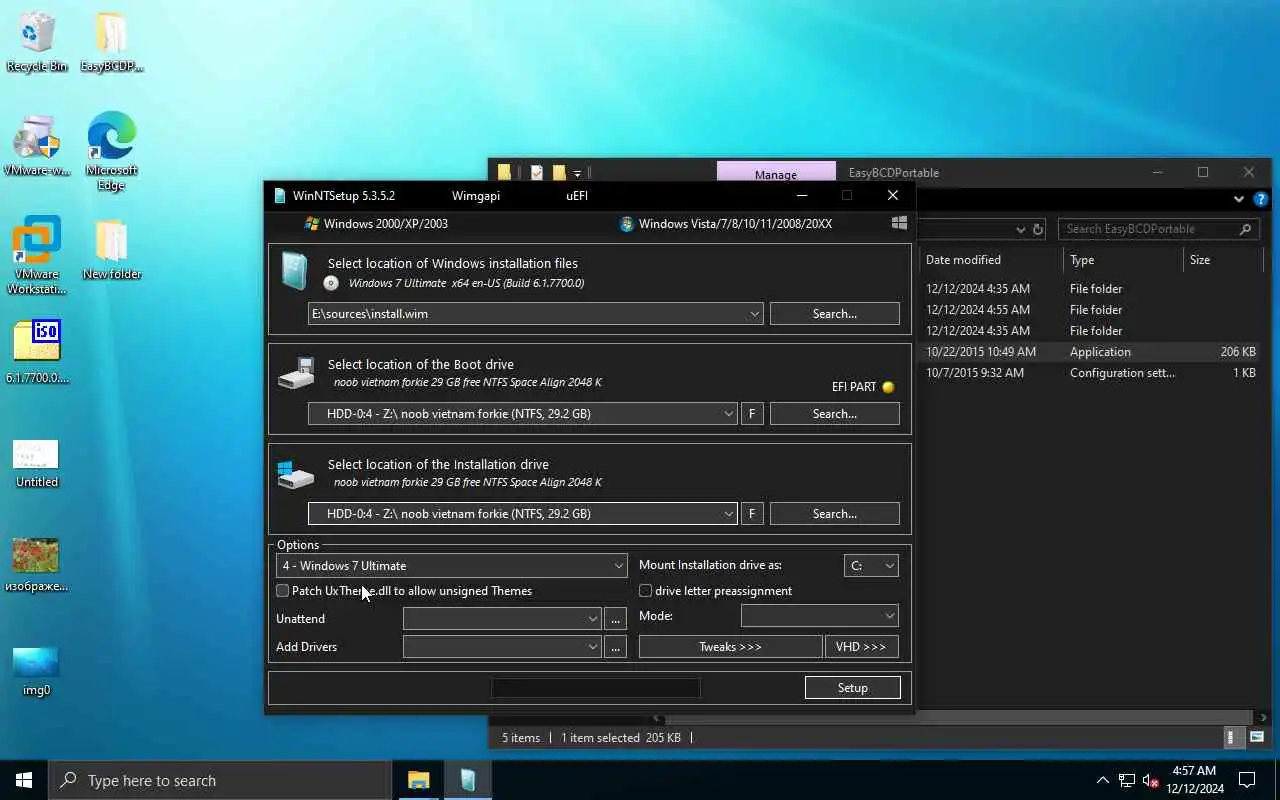
Task: Activate WinNTSetup taskbar button
Action: tap(468, 781)
